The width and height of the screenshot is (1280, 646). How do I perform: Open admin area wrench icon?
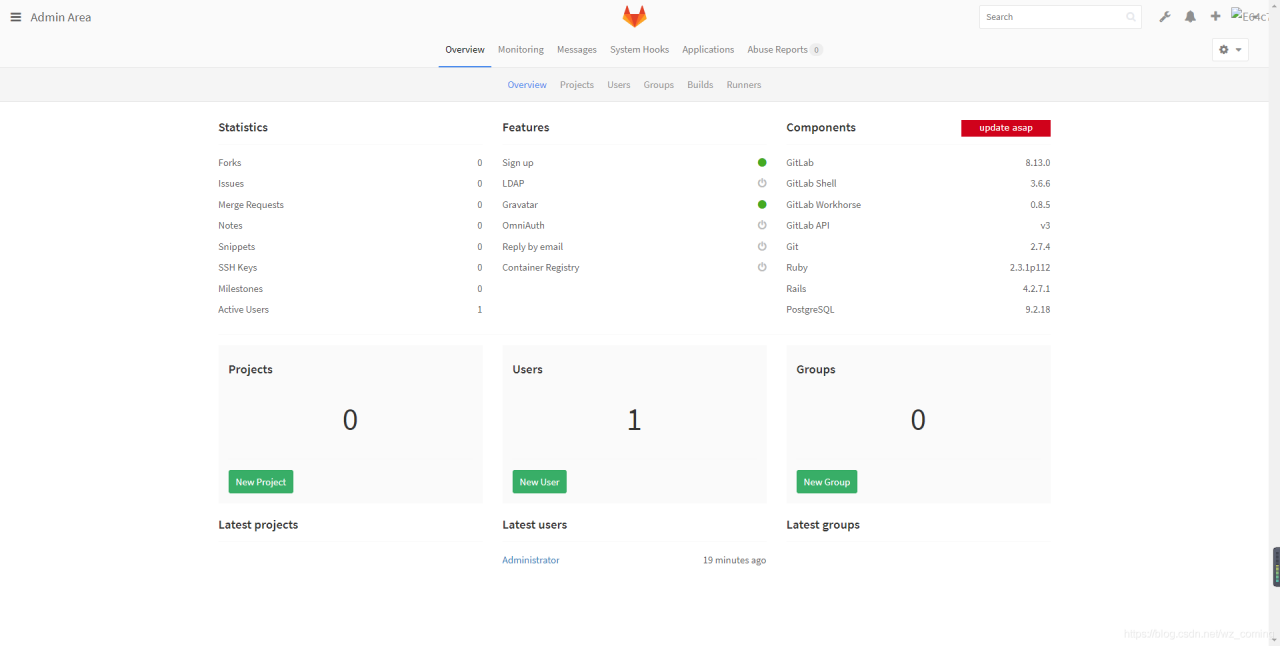click(1165, 17)
